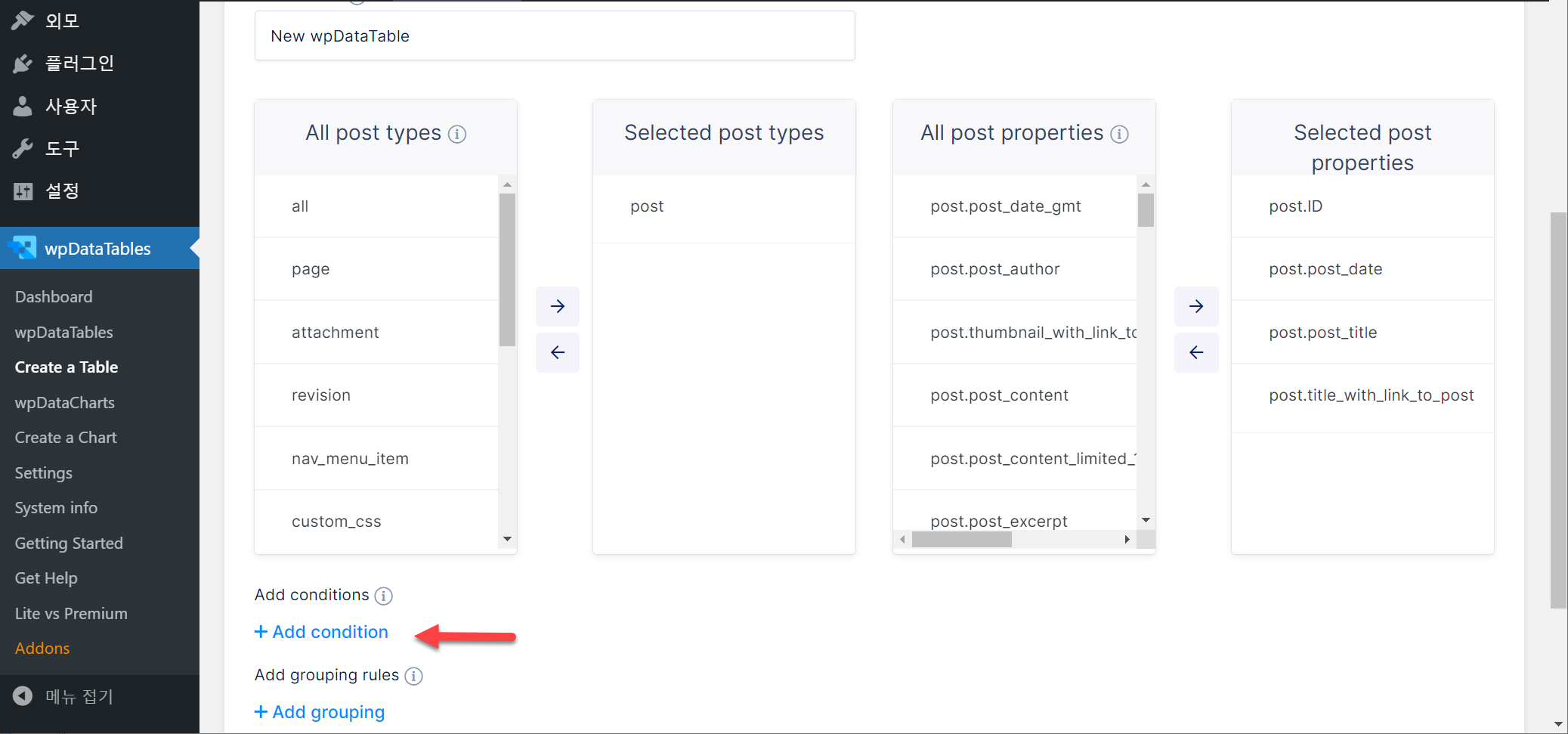Click the 메뉴 접기 collapse menu text
The width and height of the screenshot is (1568, 734).
click(x=79, y=696)
